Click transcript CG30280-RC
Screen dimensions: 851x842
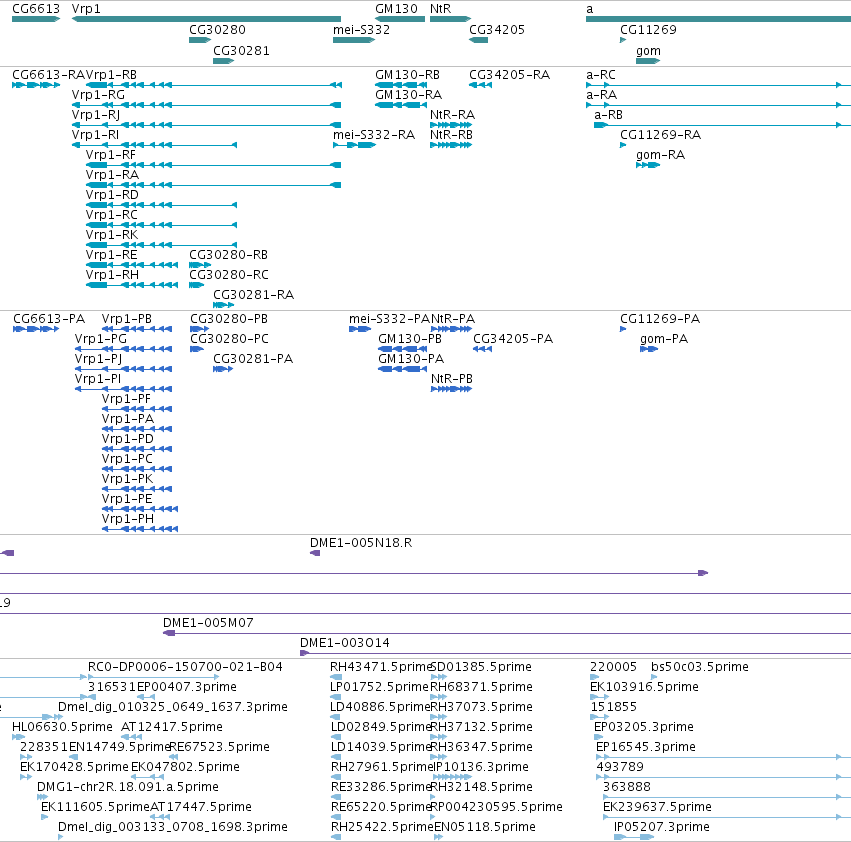[196, 285]
